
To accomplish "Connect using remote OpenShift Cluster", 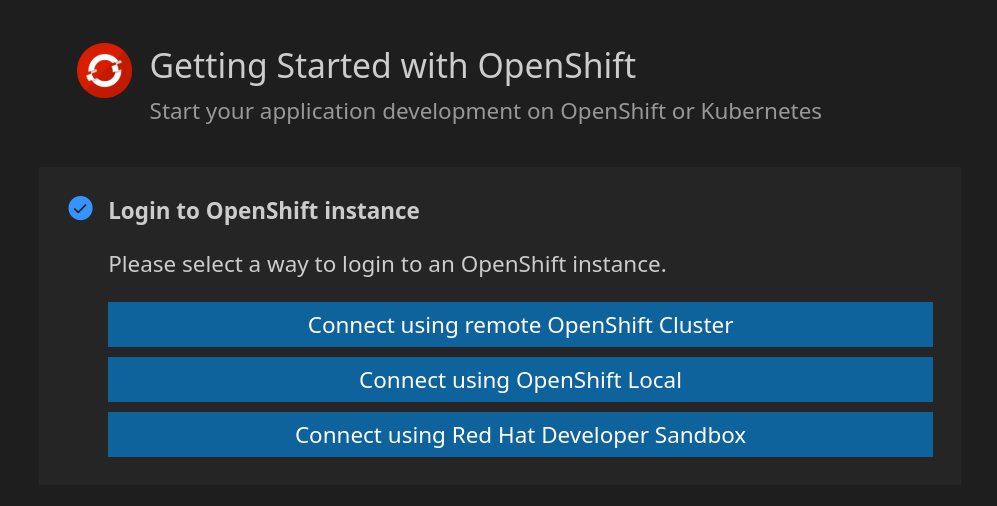I will [x=520, y=325].
